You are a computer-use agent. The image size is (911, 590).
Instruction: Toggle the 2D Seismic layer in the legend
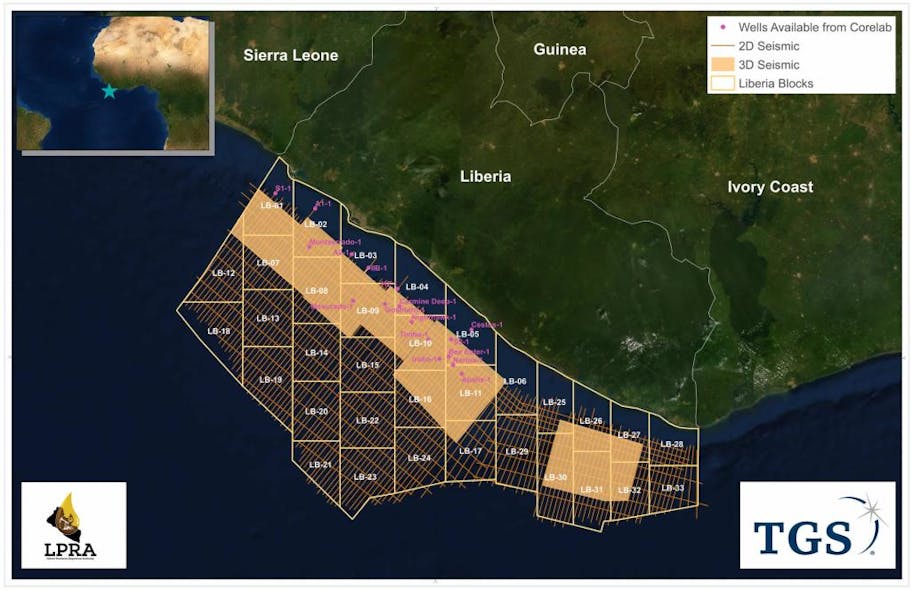point(771,44)
